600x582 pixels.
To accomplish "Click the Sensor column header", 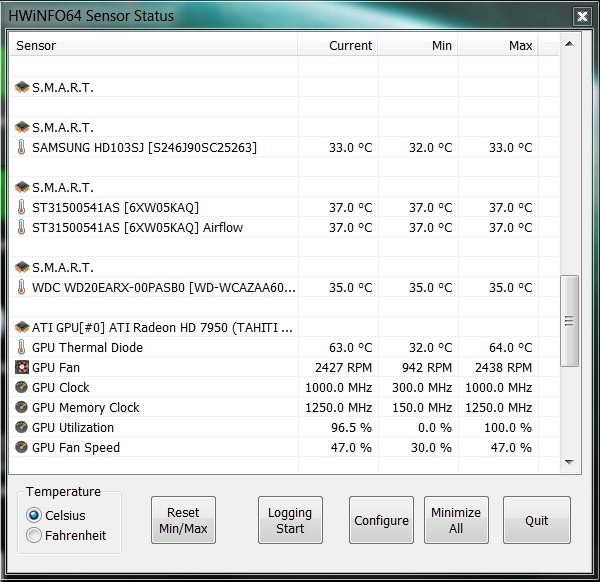I will click(x=153, y=45).
